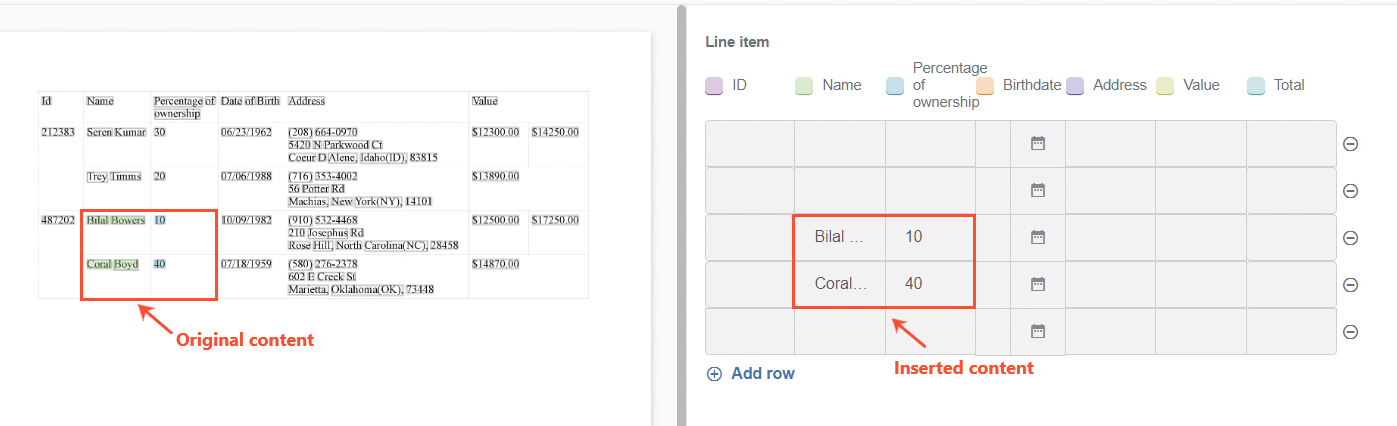The image size is (1397, 426).
Task: Select the teal Total color swatch
Action: point(1256,86)
